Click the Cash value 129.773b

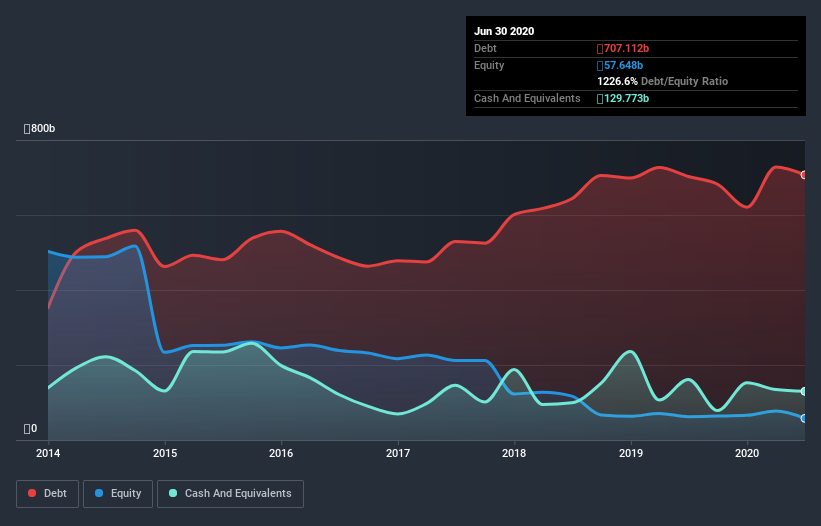tap(623, 98)
